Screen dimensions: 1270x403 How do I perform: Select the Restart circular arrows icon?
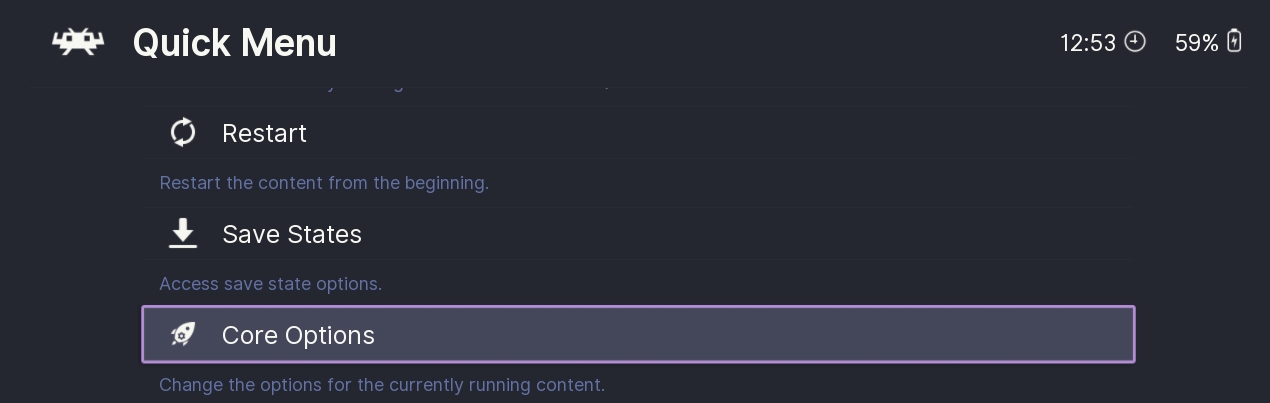[183, 132]
